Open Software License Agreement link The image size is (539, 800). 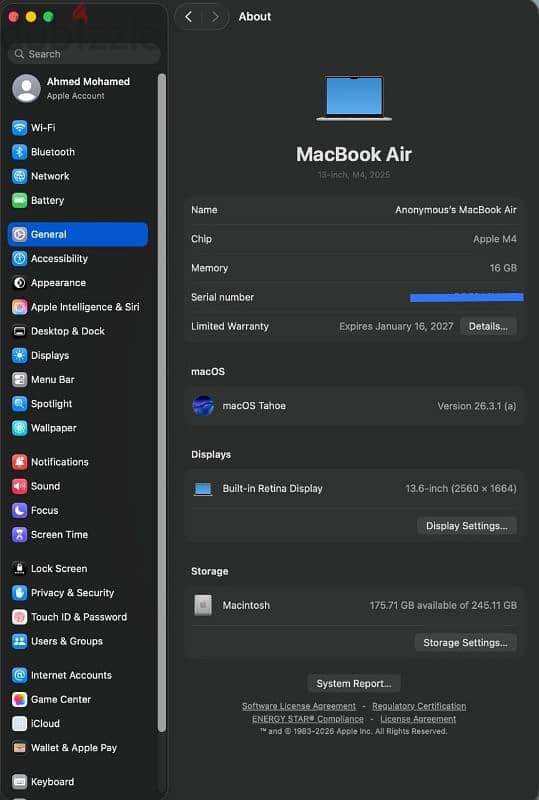tap(299, 706)
